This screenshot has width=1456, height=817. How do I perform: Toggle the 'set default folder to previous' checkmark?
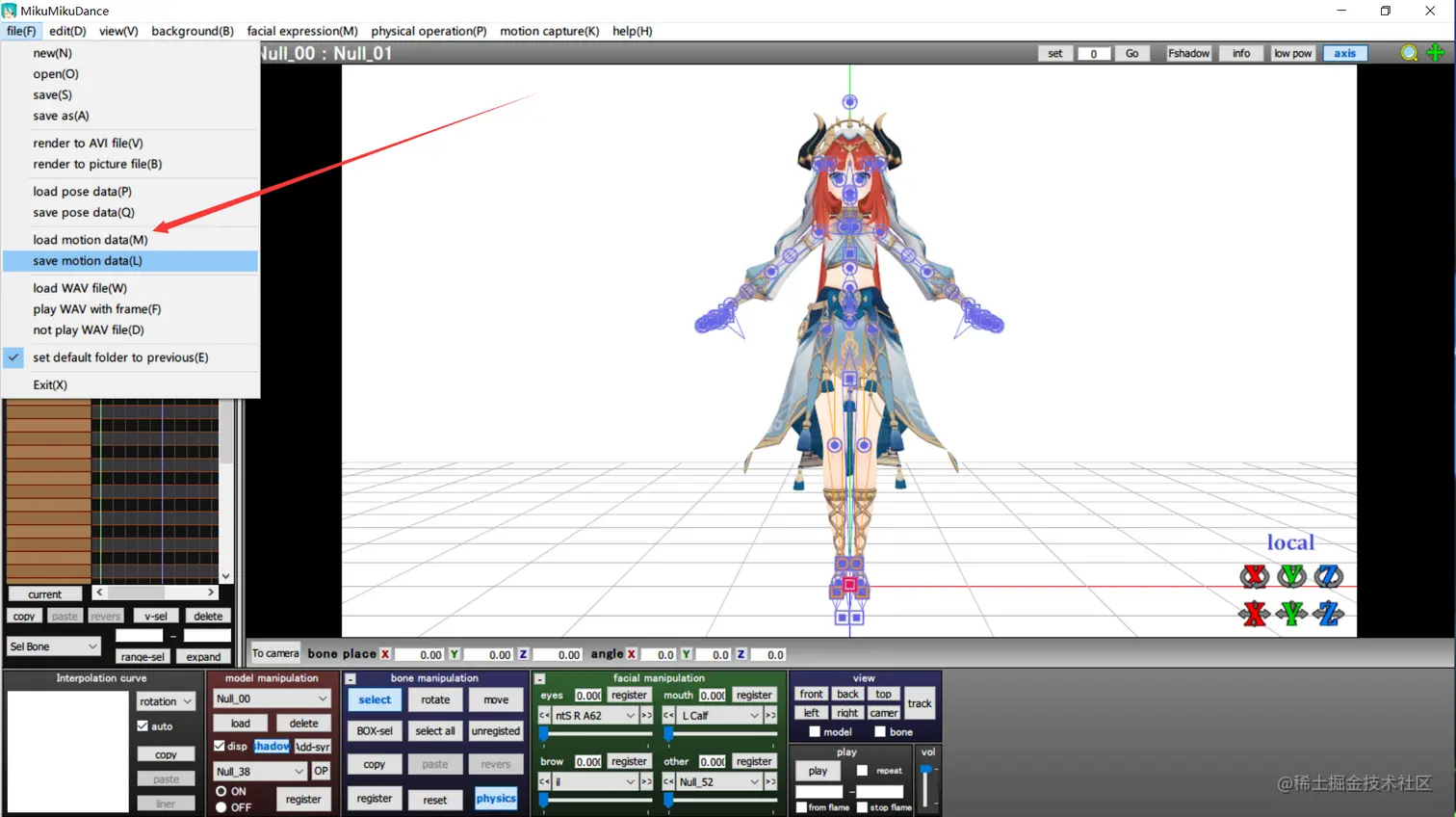tap(13, 357)
